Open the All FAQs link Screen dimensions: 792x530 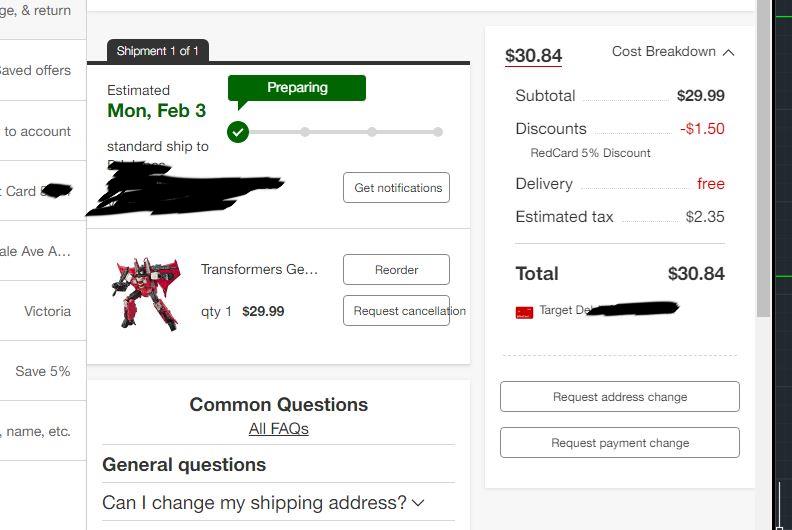(278, 429)
